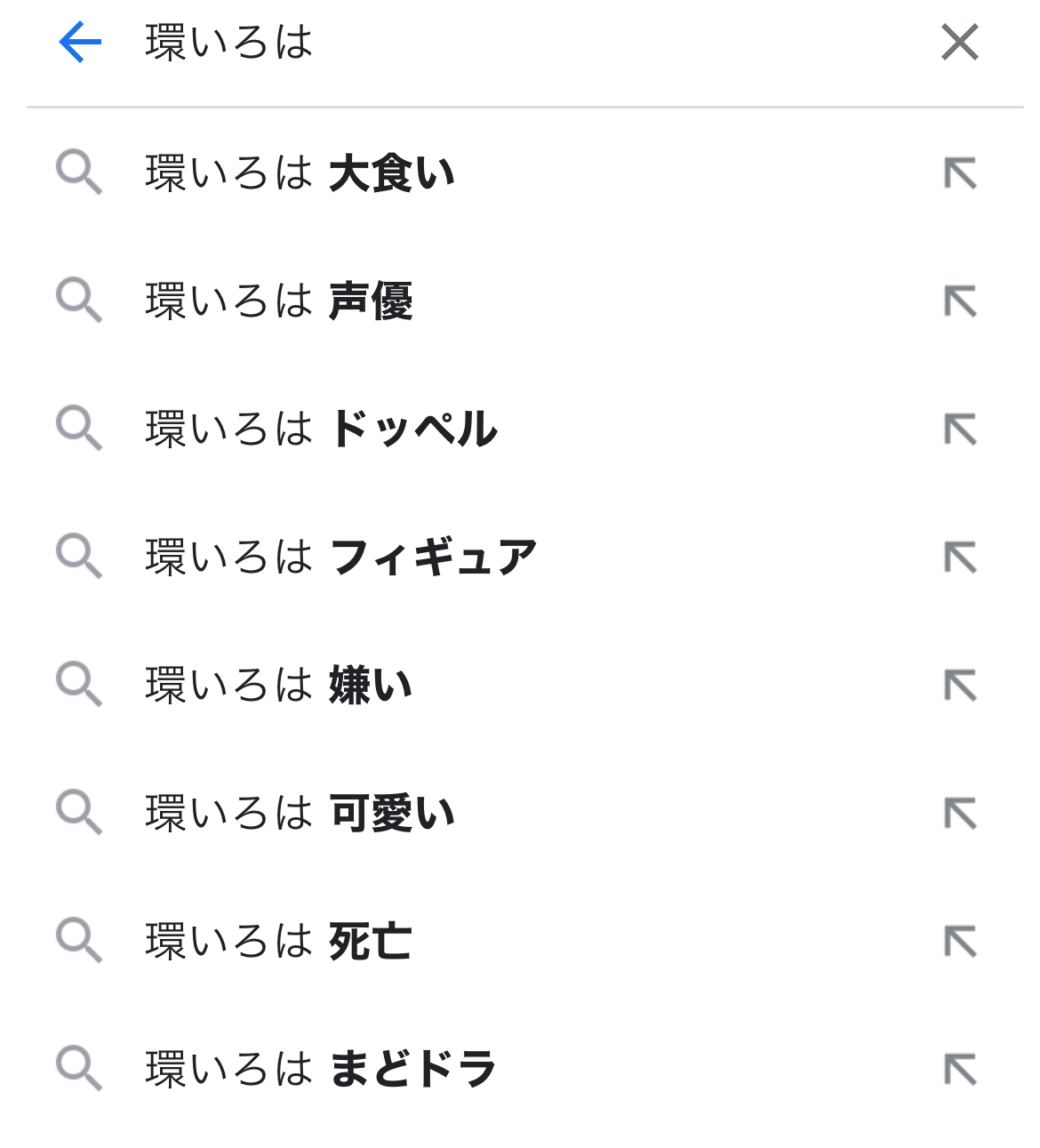Tap the insert arrow beside まどドラ
The image size is (1040, 1148).
click(x=960, y=1070)
